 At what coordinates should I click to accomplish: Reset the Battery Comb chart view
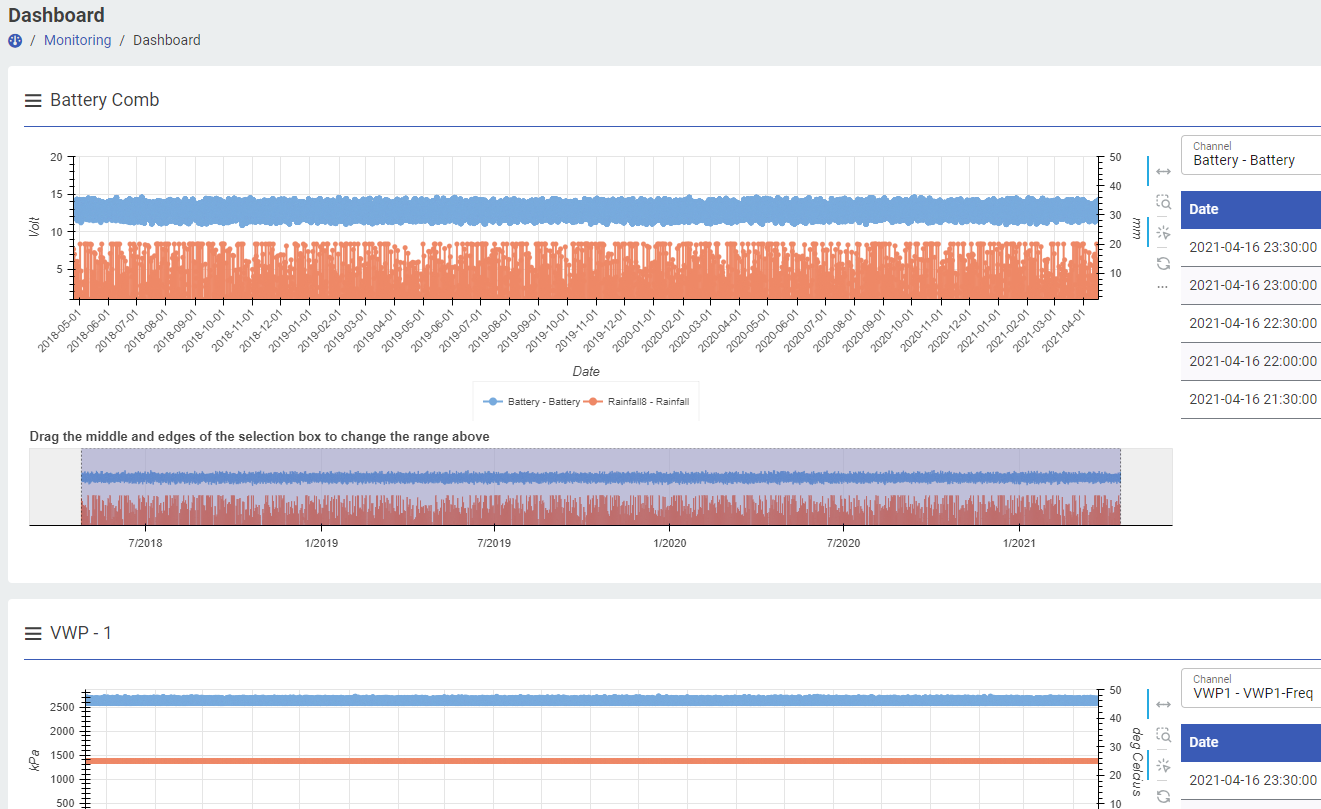[x=1163, y=263]
